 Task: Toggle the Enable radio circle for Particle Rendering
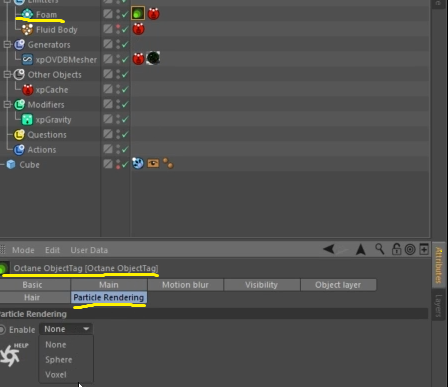tap(2, 330)
